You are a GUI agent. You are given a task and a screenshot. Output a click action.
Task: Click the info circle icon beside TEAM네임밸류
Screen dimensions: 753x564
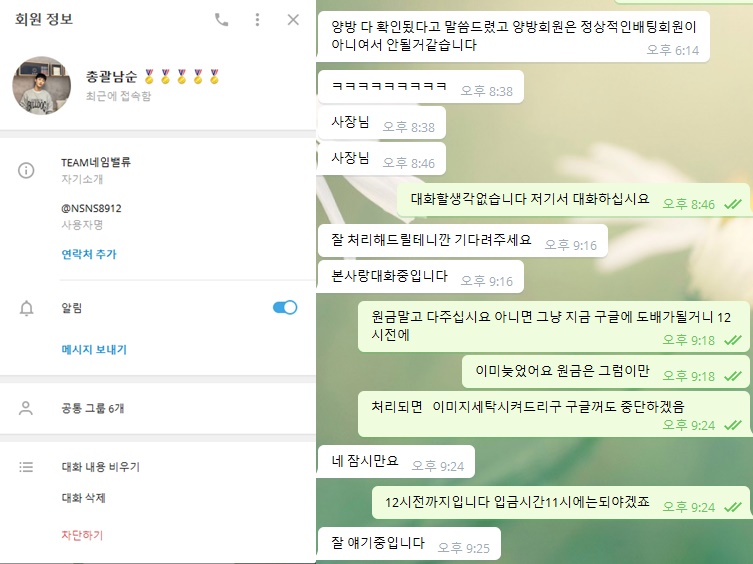[x=26, y=170]
